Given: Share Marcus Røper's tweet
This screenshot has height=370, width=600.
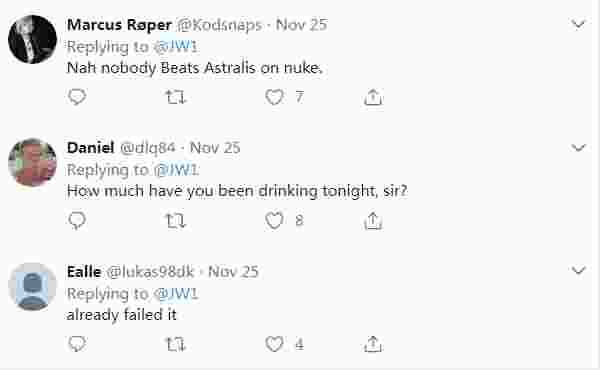Looking at the screenshot, I should tap(373, 97).
